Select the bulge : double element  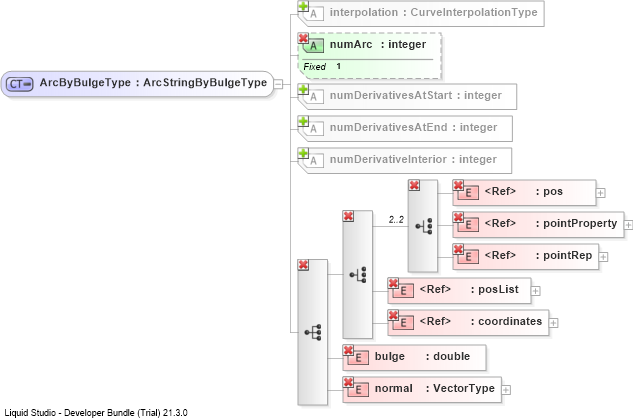[414, 357]
